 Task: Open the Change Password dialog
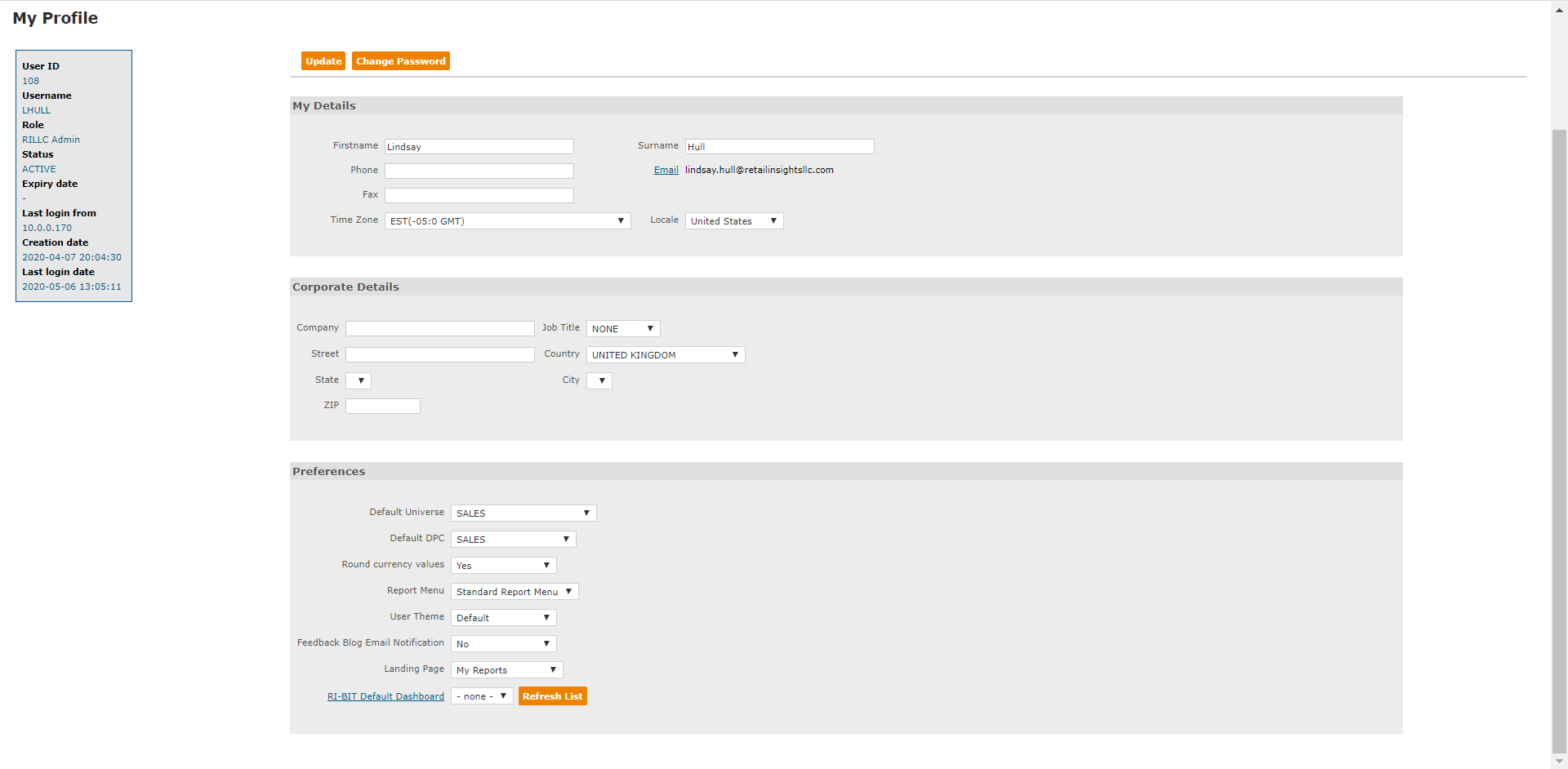[x=401, y=61]
